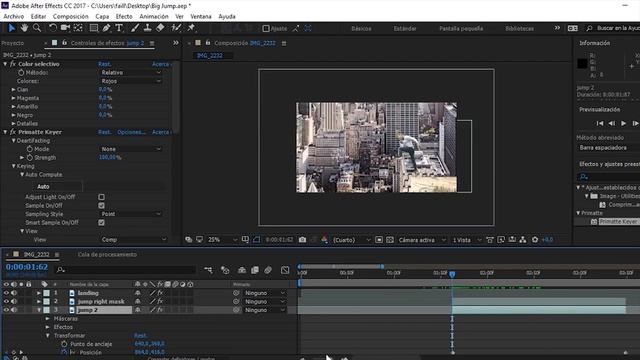Screen dimensions: 640x360
Task: Enable motion blur for timeline layers
Action: (x=268, y=270)
